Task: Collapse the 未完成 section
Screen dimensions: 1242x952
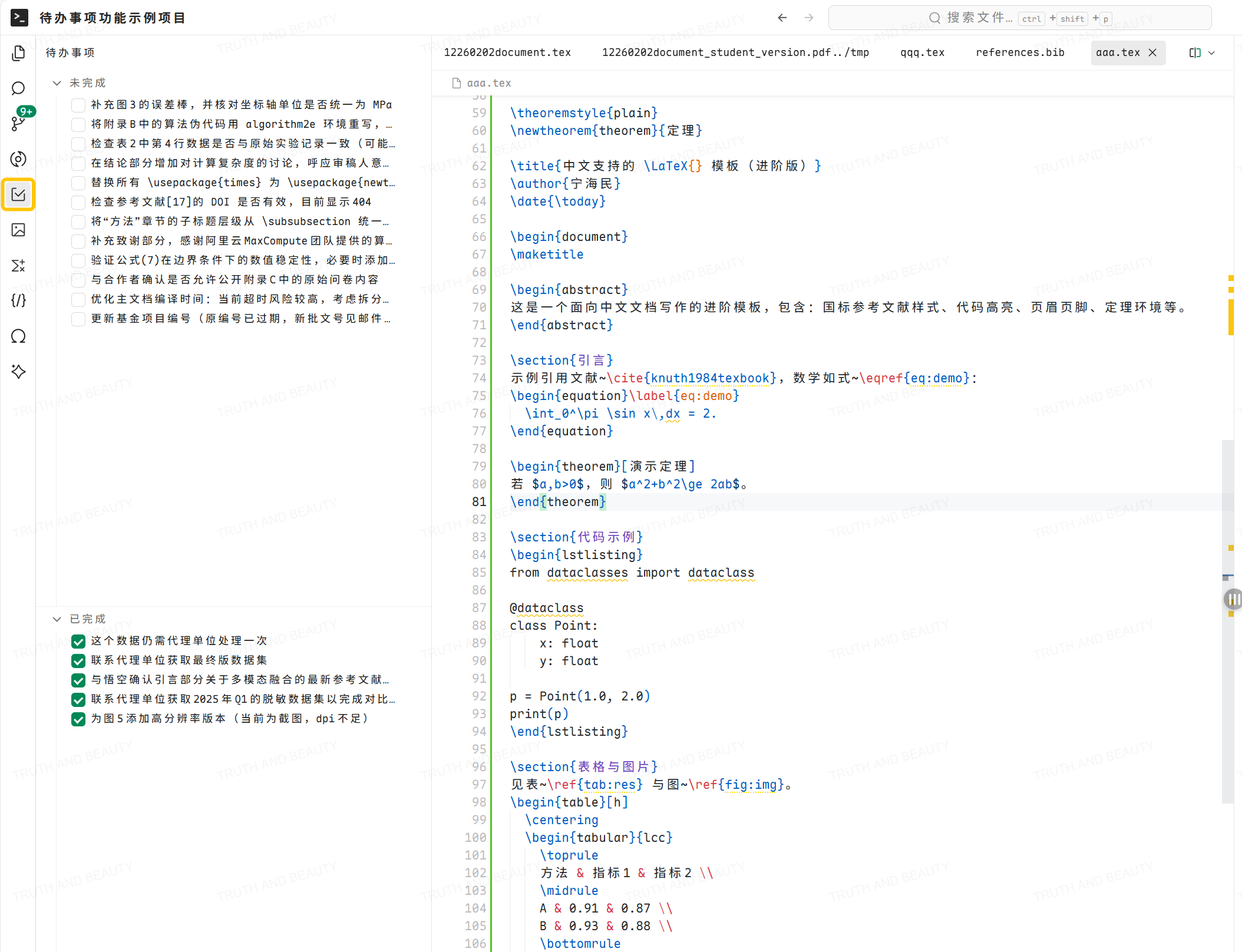Action: (57, 83)
